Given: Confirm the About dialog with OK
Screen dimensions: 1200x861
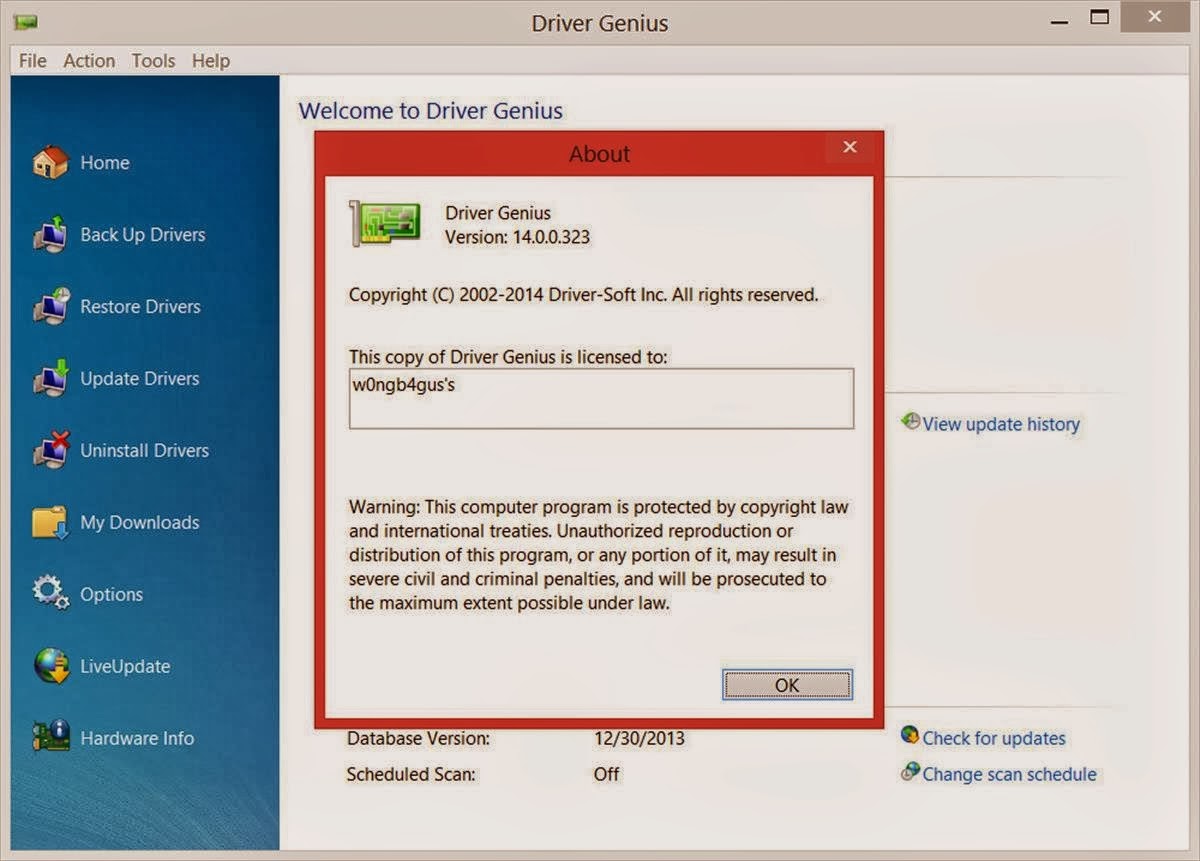Looking at the screenshot, I should coord(787,685).
